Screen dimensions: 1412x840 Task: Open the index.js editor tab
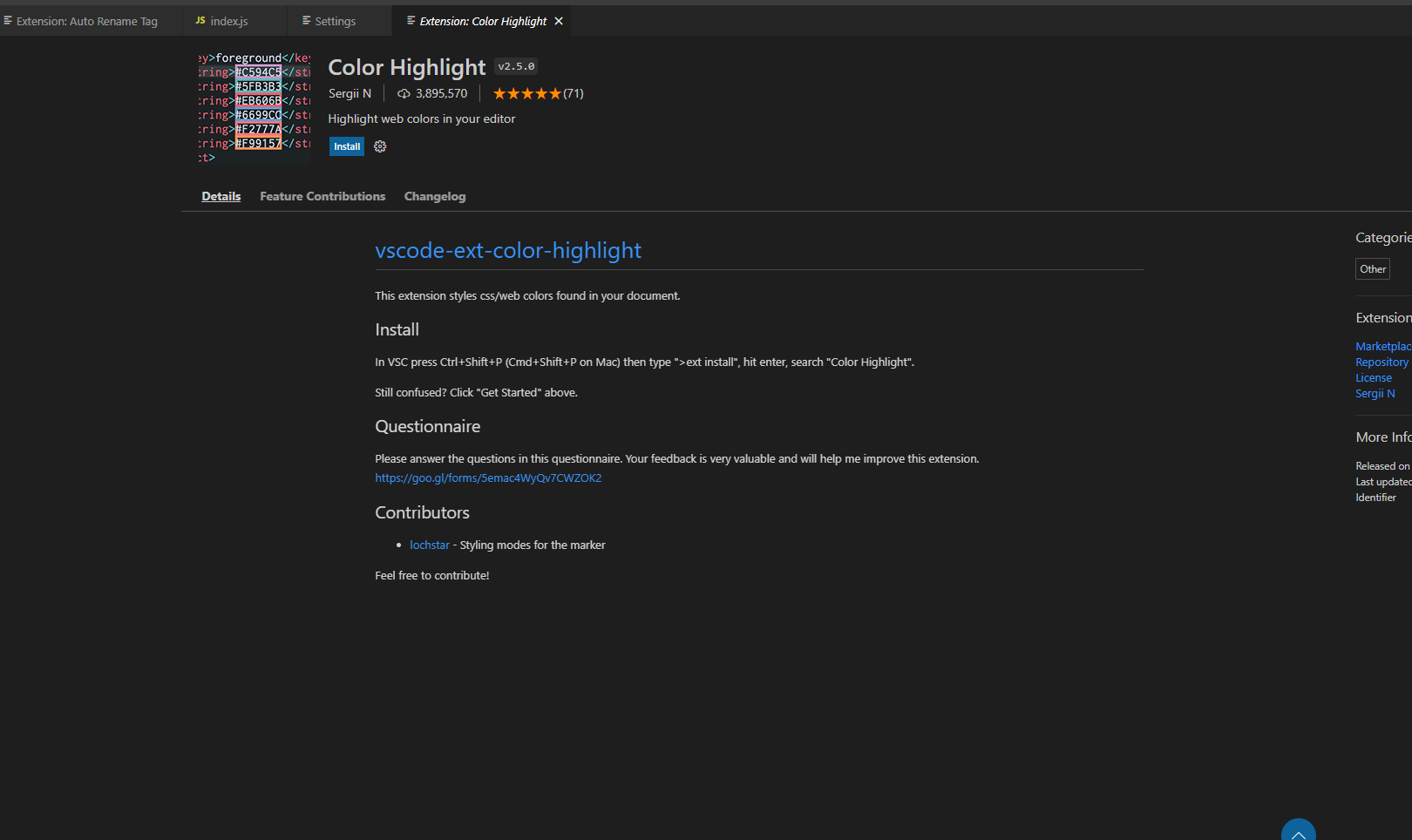[x=229, y=21]
